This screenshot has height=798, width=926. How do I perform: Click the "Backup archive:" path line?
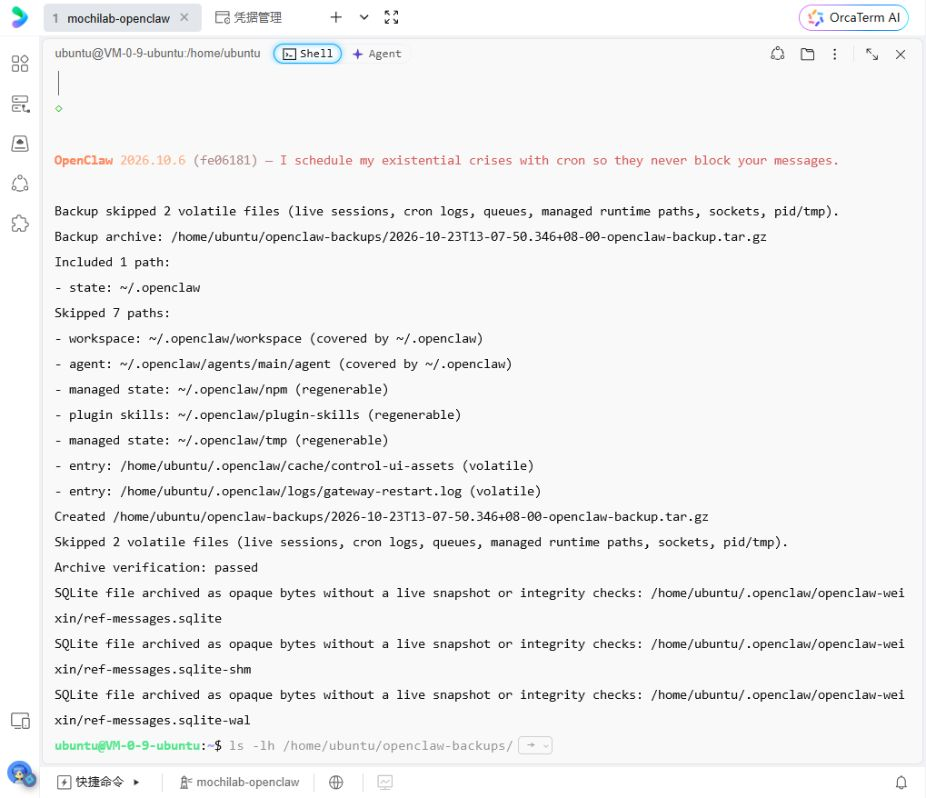point(410,237)
